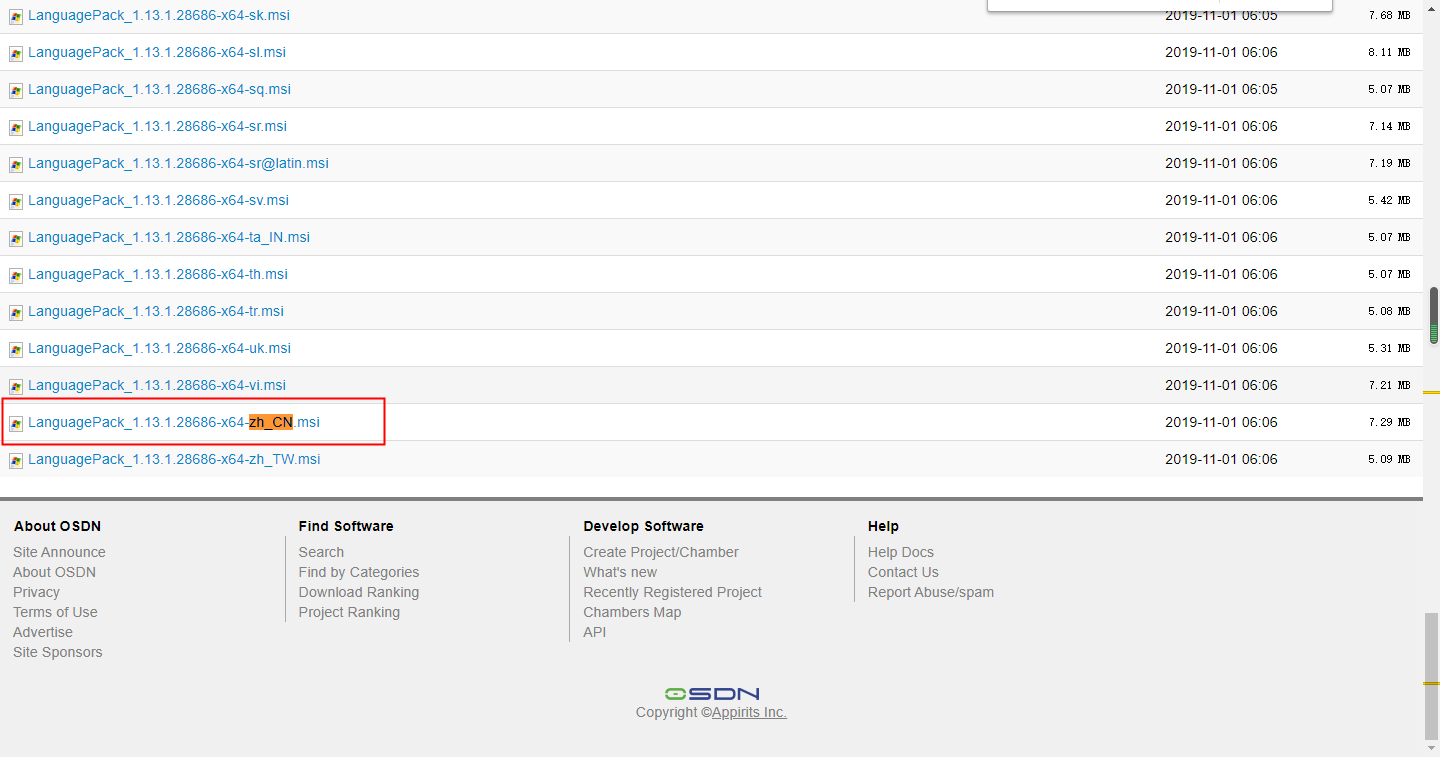The width and height of the screenshot is (1440, 757).
Task: Open Create Project/Chamber link
Action: coord(661,552)
